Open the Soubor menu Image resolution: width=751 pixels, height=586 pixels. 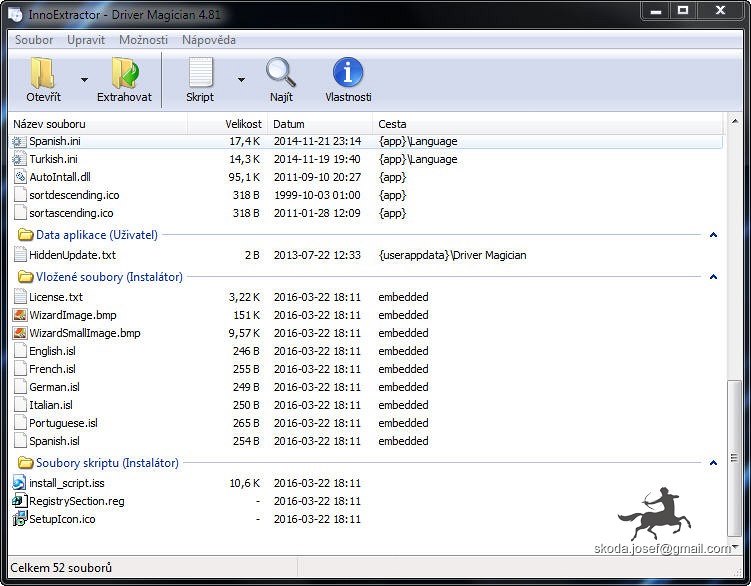coord(34,40)
